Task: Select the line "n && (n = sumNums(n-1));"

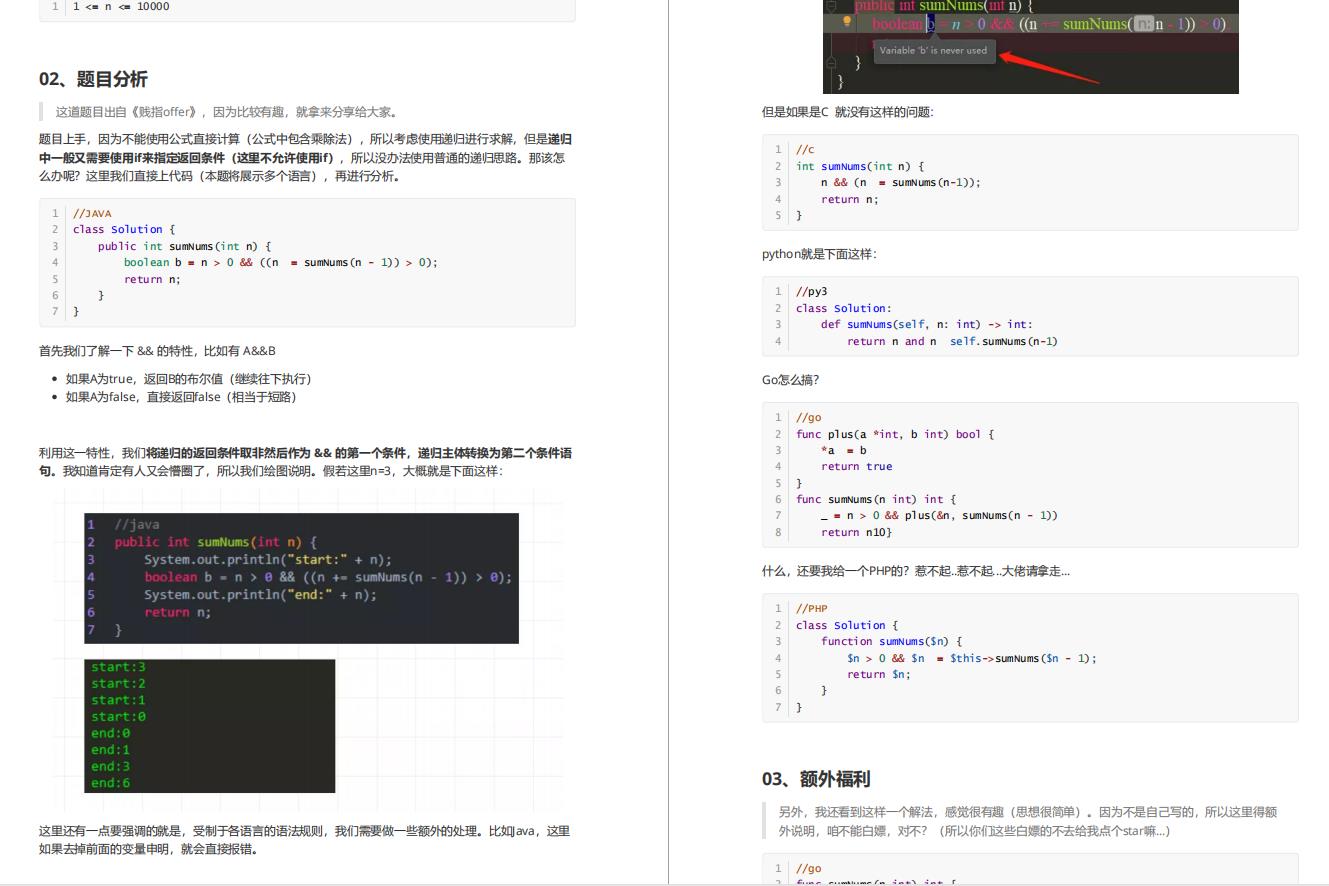Action: pyautogui.click(x=901, y=183)
